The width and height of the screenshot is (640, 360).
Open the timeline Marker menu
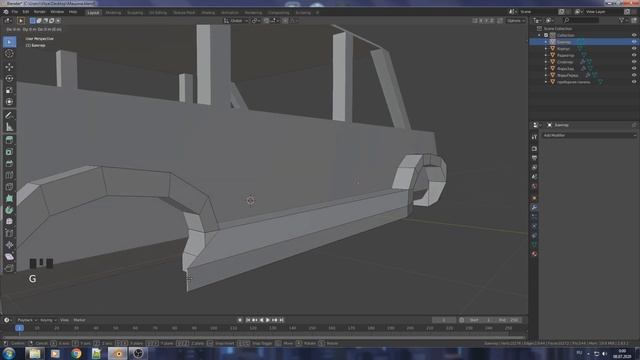click(79, 320)
